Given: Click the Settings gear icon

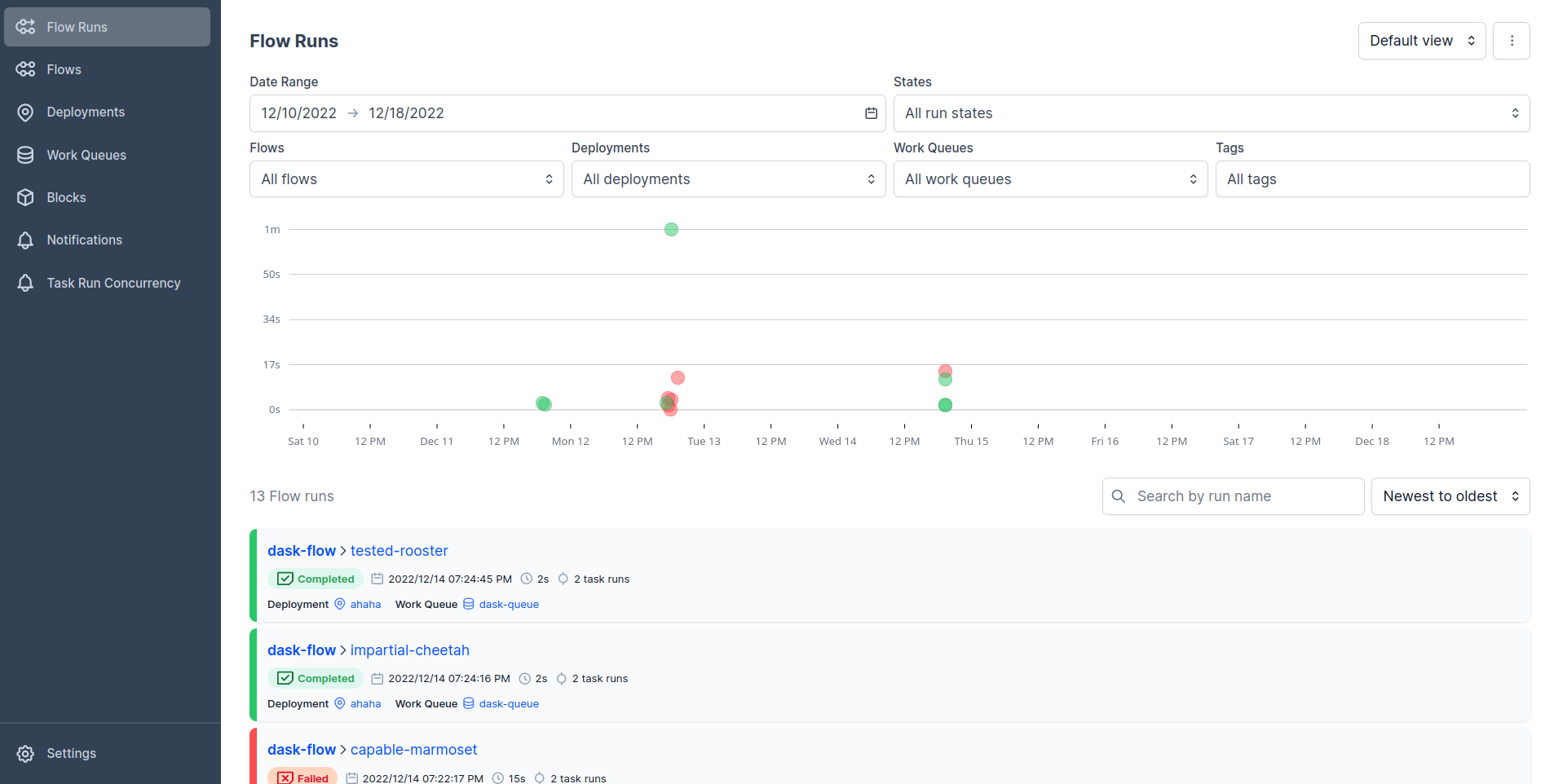Looking at the screenshot, I should click(25, 754).
